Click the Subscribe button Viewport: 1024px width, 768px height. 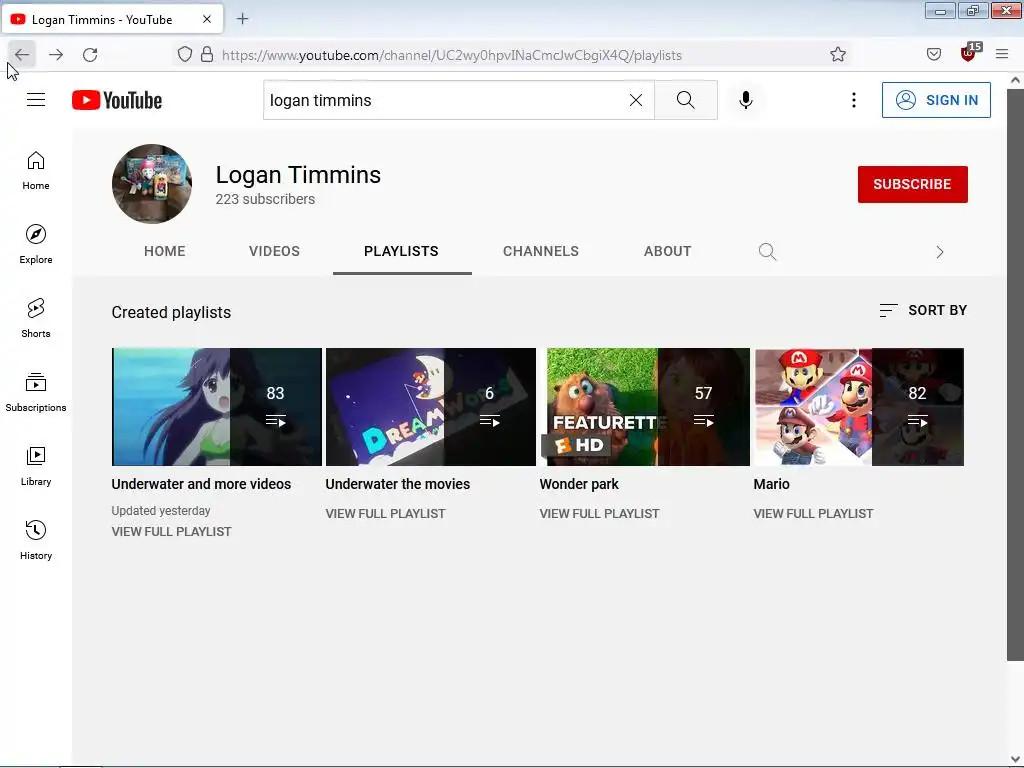coord(912,184)
